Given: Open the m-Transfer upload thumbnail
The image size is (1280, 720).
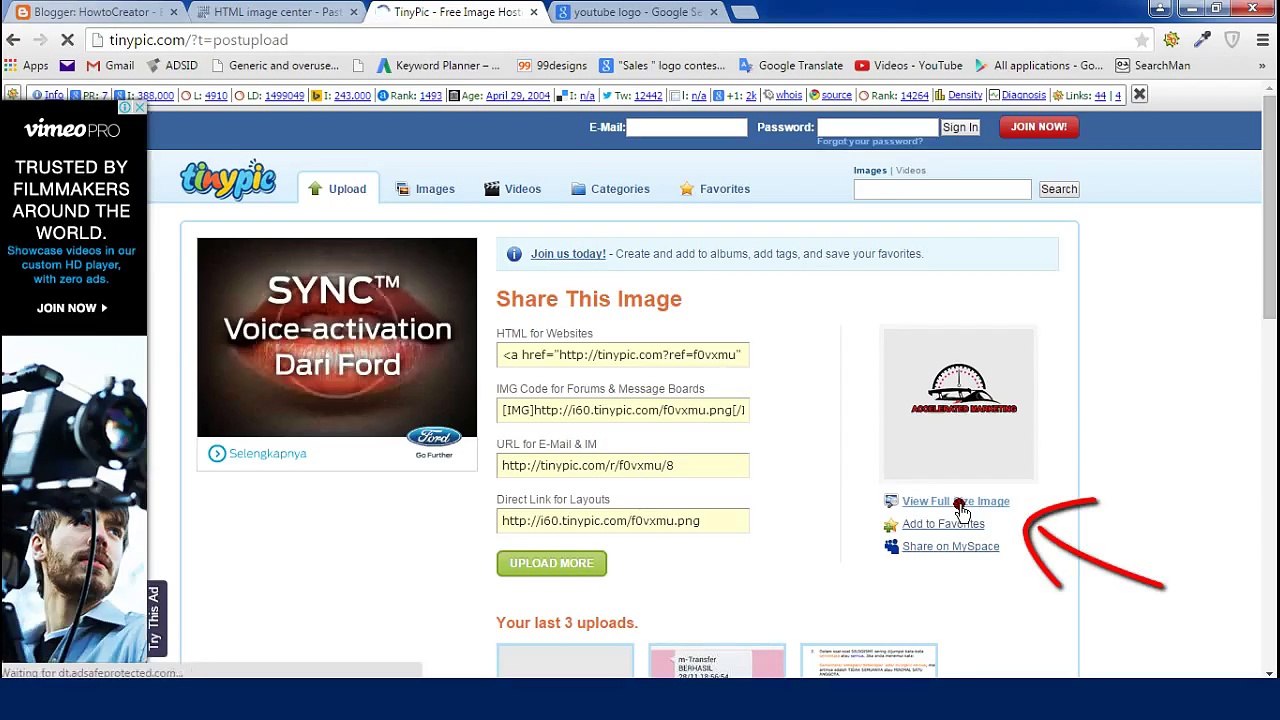Looking at the screenshot, I should [717, 662].
